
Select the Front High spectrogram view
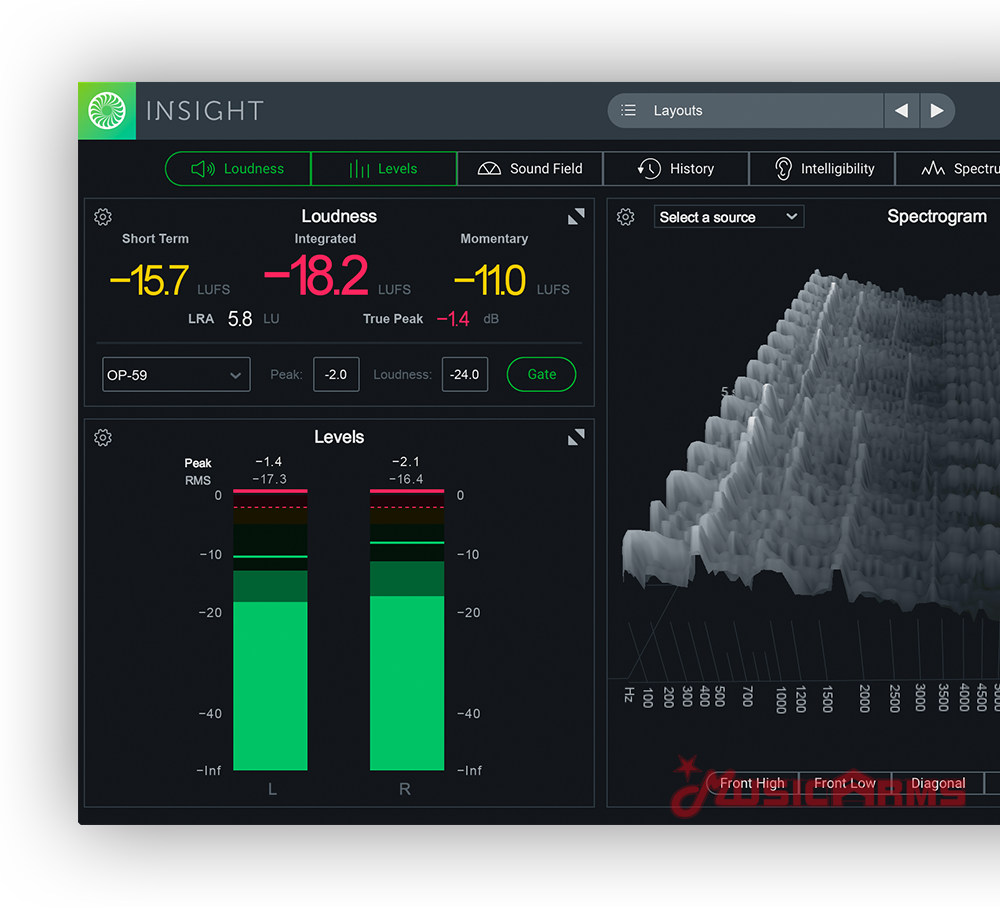coord(752,783)
